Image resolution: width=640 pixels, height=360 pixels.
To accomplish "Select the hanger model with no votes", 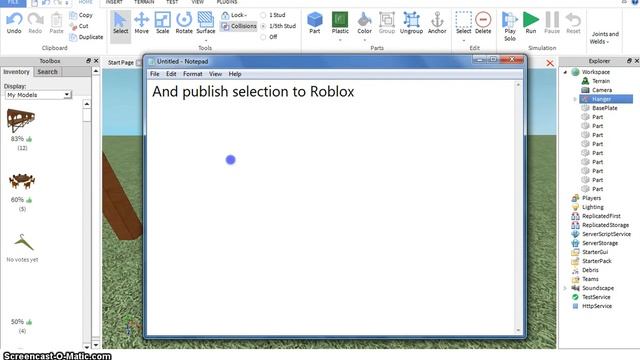I will (x=24, y=242).
